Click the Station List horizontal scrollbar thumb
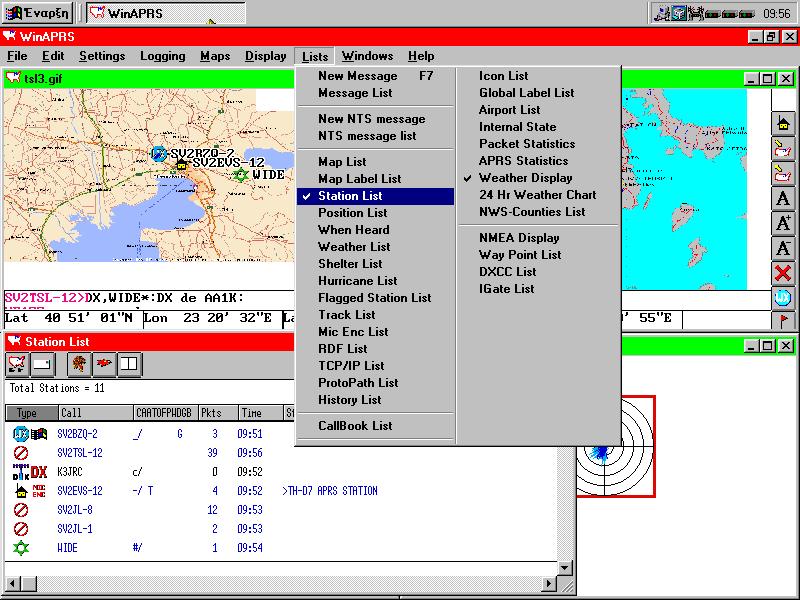The height and width of the screenshot is (600, 800). 29,583
